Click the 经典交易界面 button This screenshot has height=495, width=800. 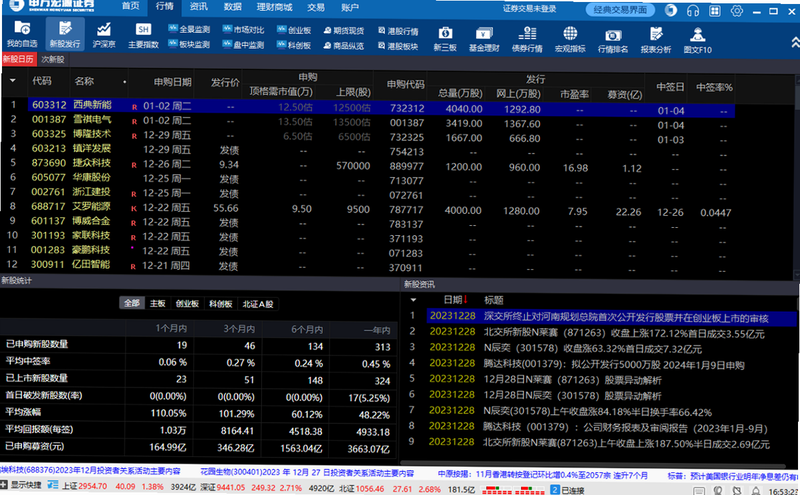(x=620, y=10)
